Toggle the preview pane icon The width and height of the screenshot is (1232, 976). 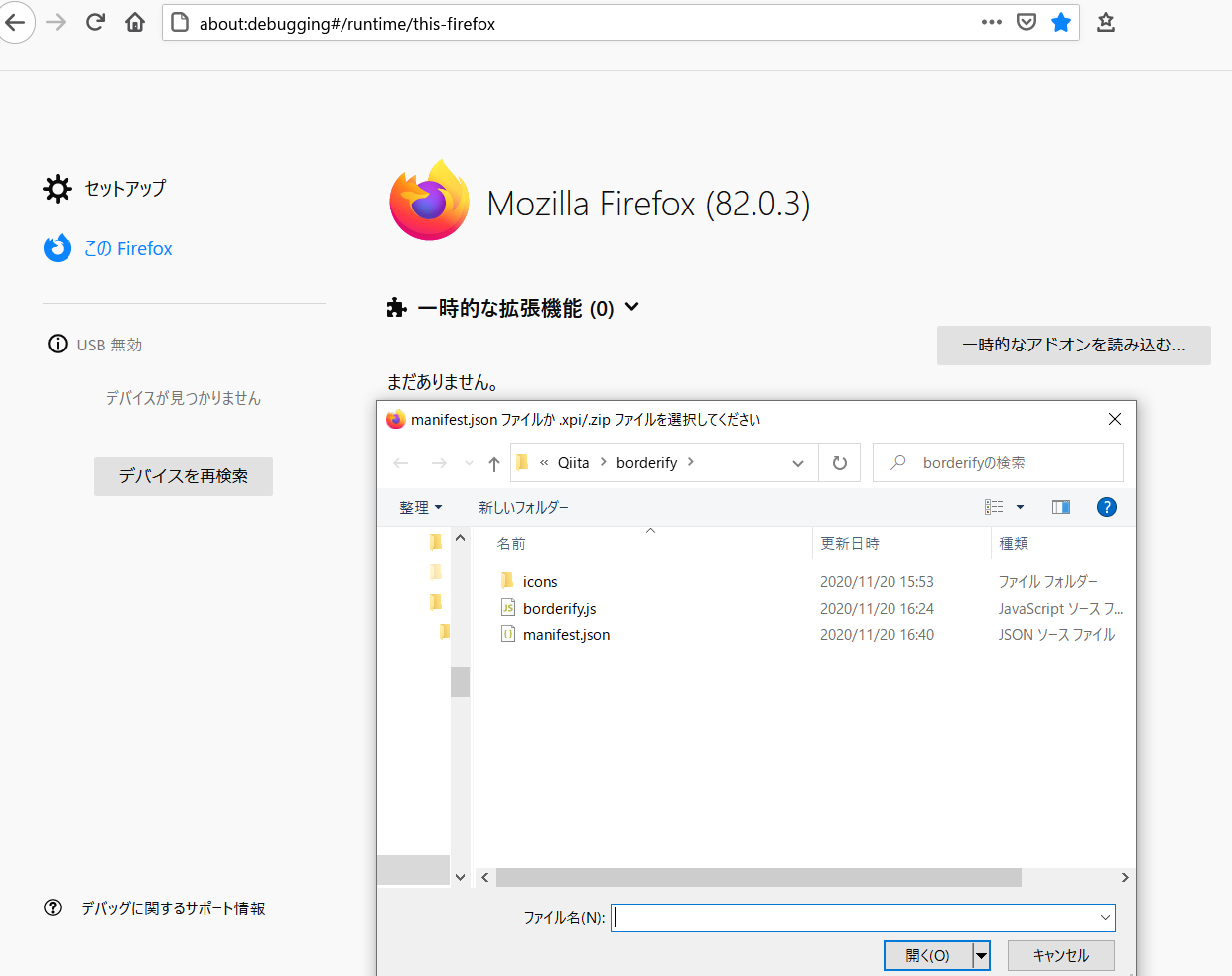point(1061,507)
